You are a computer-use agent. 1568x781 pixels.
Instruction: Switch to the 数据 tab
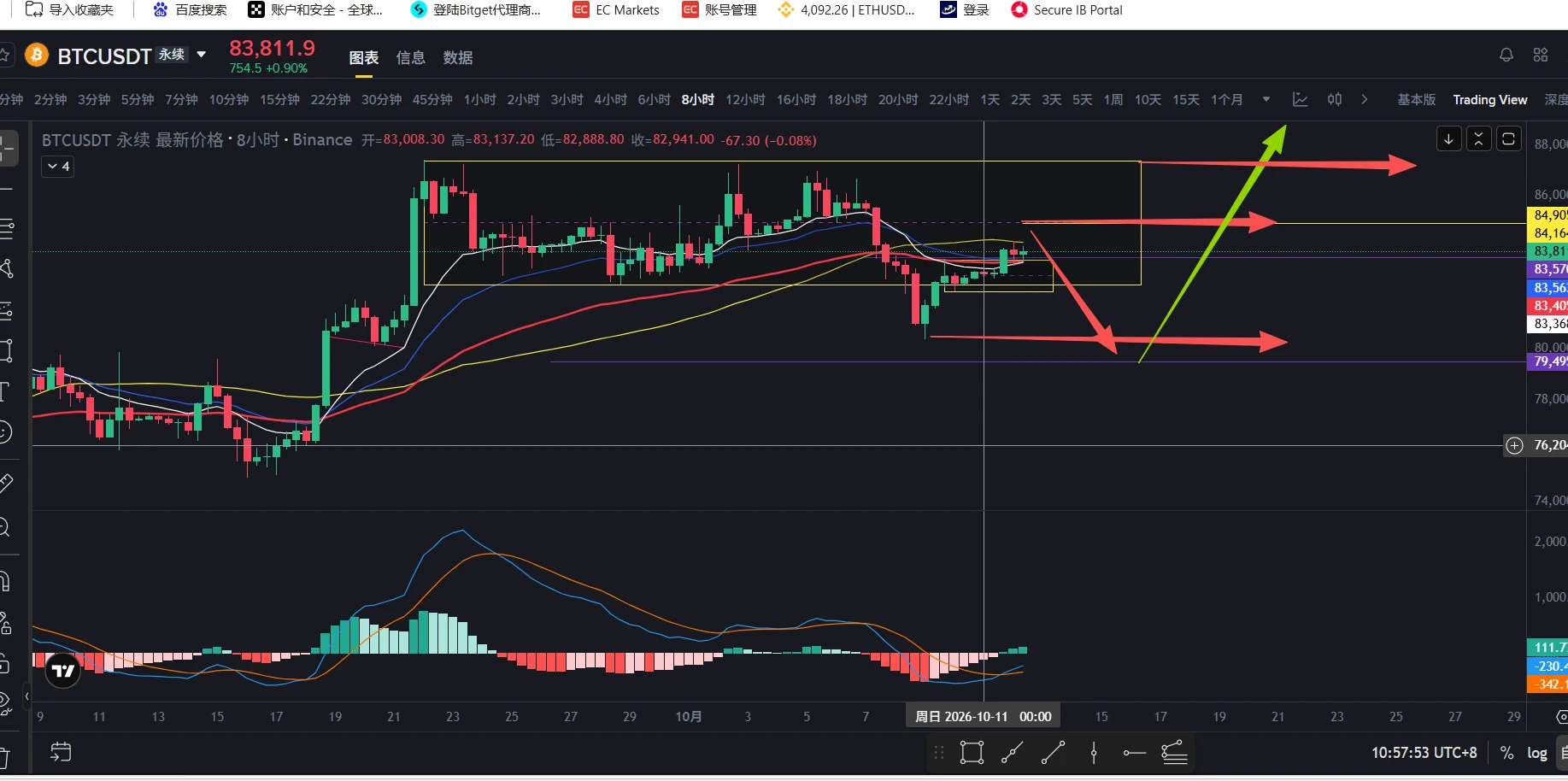[x=458, y=58]
